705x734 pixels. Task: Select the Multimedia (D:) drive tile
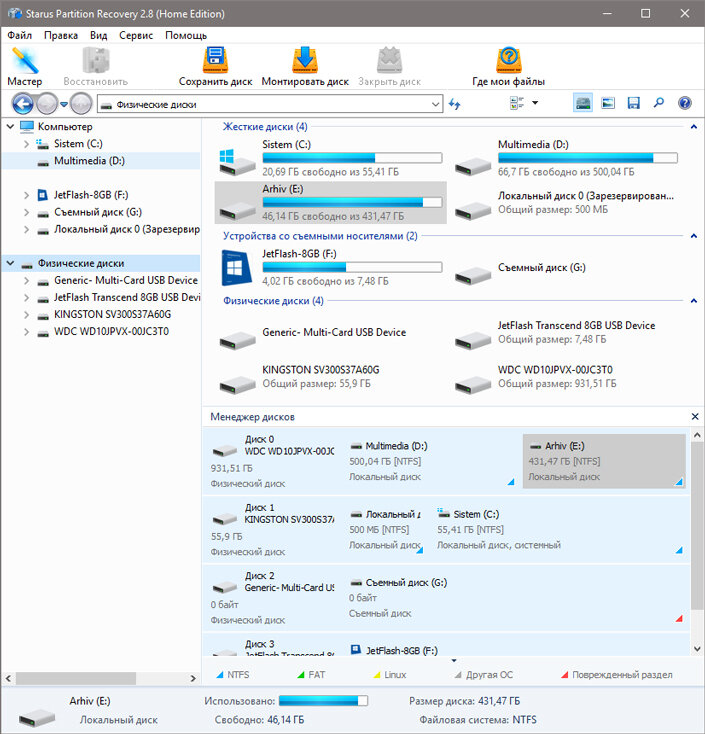[x=566, y=158]
